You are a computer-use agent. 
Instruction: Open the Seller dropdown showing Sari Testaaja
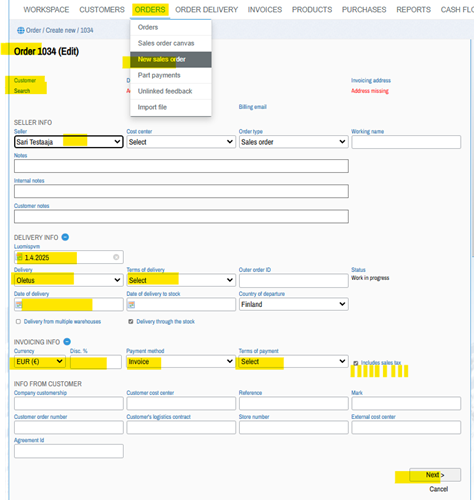(x=69, y=142)
